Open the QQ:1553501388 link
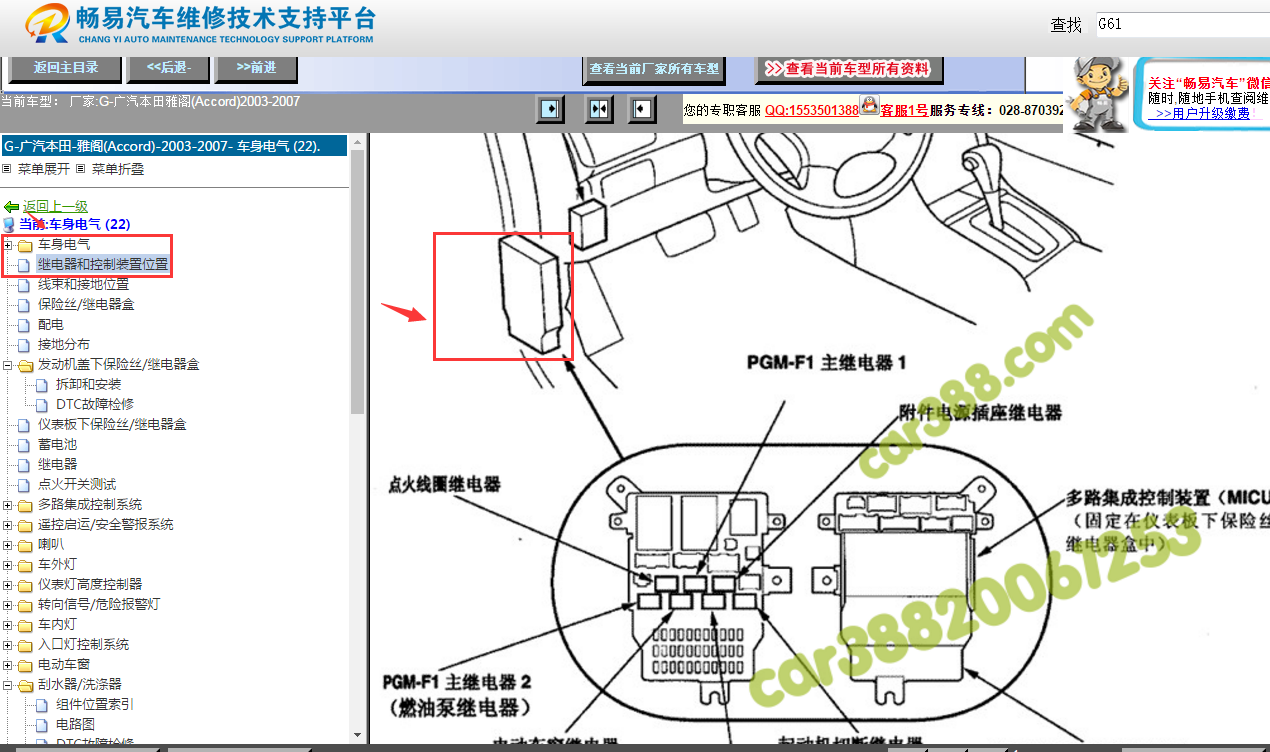Image resolution: width=1270 pixels, height=752 pixels. click(812, 110)
